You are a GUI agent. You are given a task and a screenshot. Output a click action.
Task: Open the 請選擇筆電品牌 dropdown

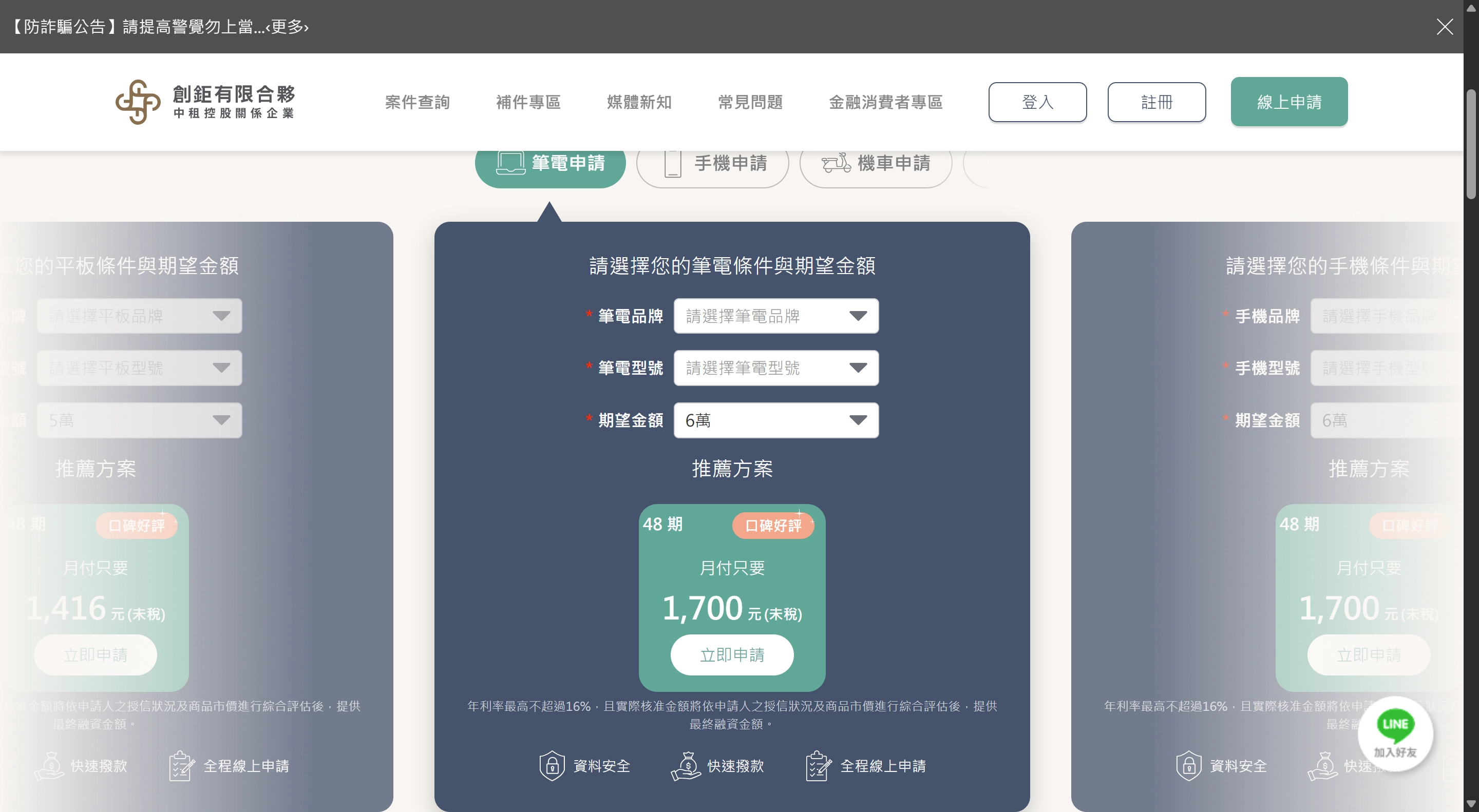pos(776,316)
